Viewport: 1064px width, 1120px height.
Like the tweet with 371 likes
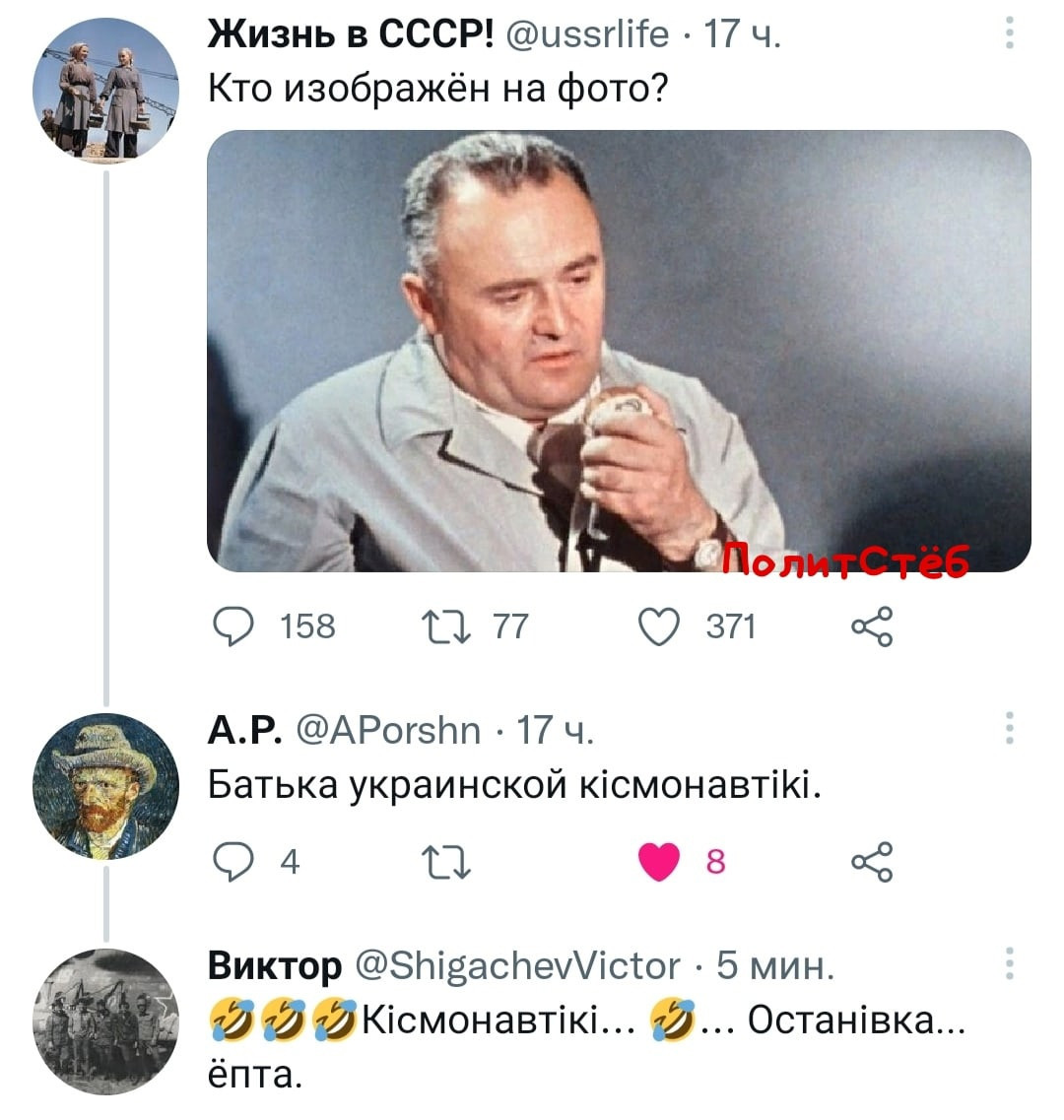tap(658, 626)
